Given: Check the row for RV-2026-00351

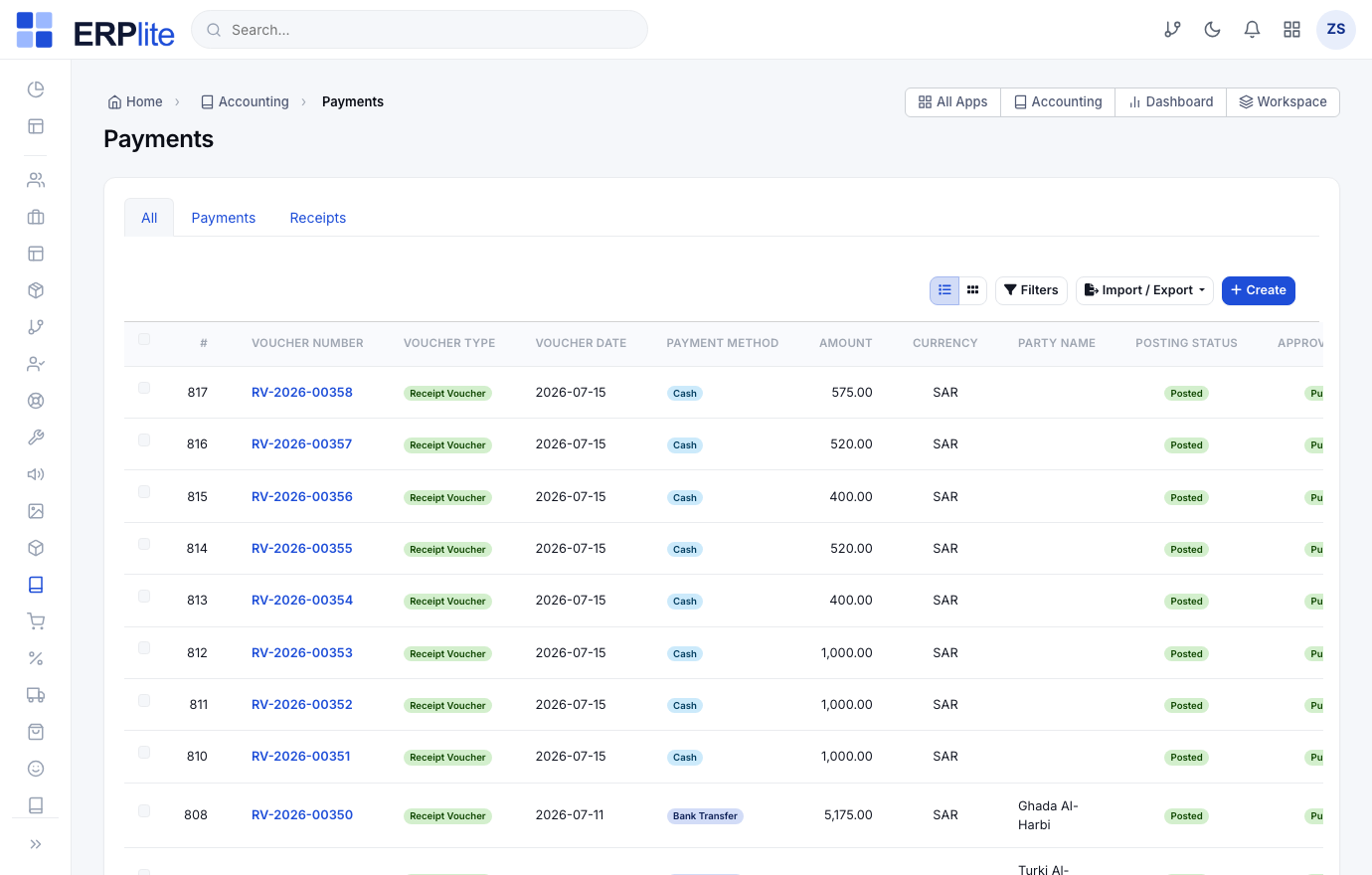Looking at the screenshot, I should click(144, 752).
